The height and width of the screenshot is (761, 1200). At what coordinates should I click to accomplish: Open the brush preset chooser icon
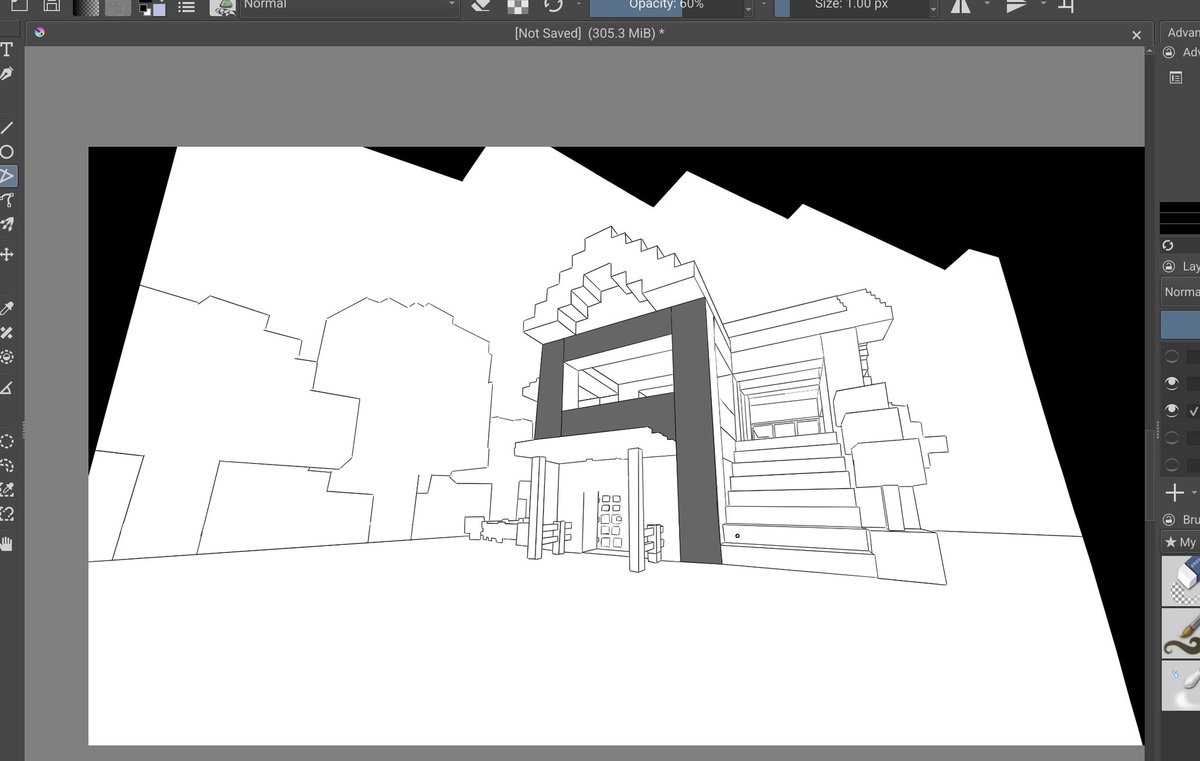click(222, 6)
